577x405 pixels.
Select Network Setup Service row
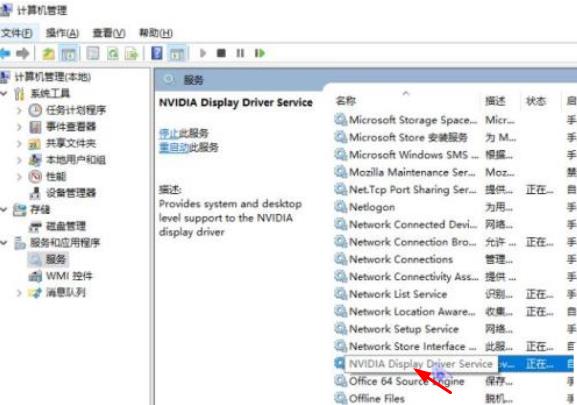pyautogui.click(x=455, y=329)
